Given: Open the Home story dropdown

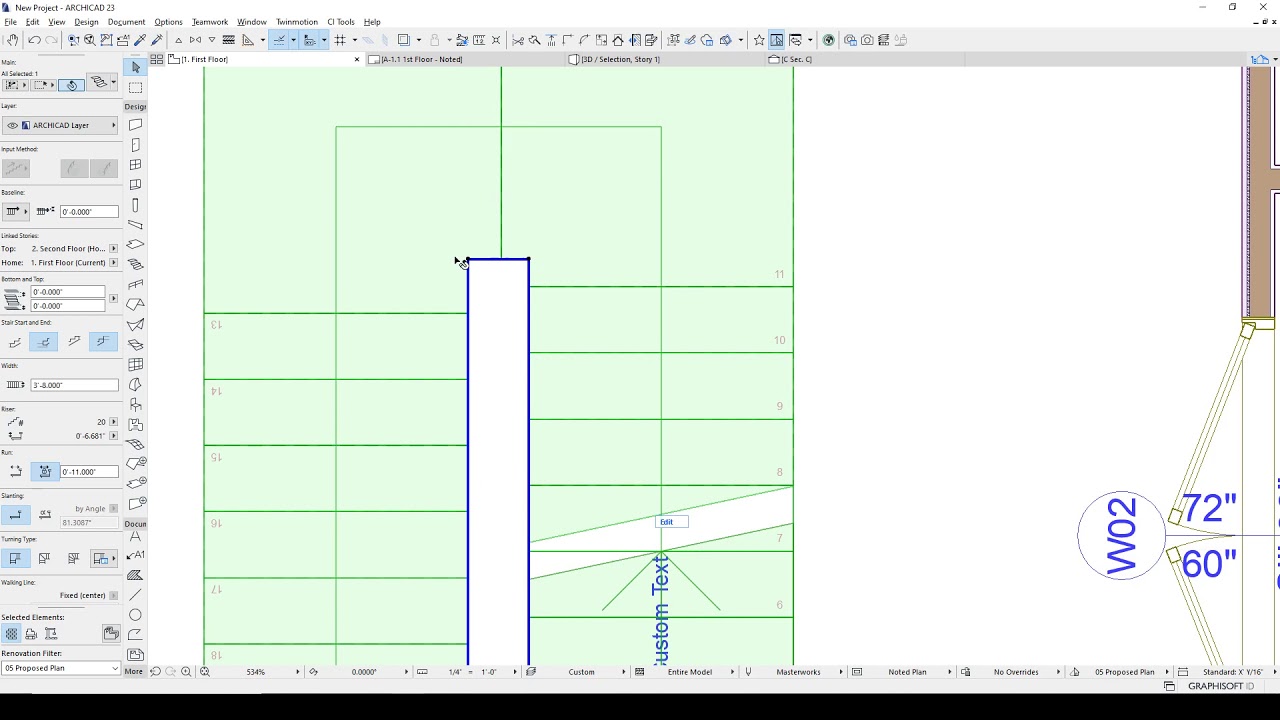Looking at the screenshot, I should pos(113,263).
